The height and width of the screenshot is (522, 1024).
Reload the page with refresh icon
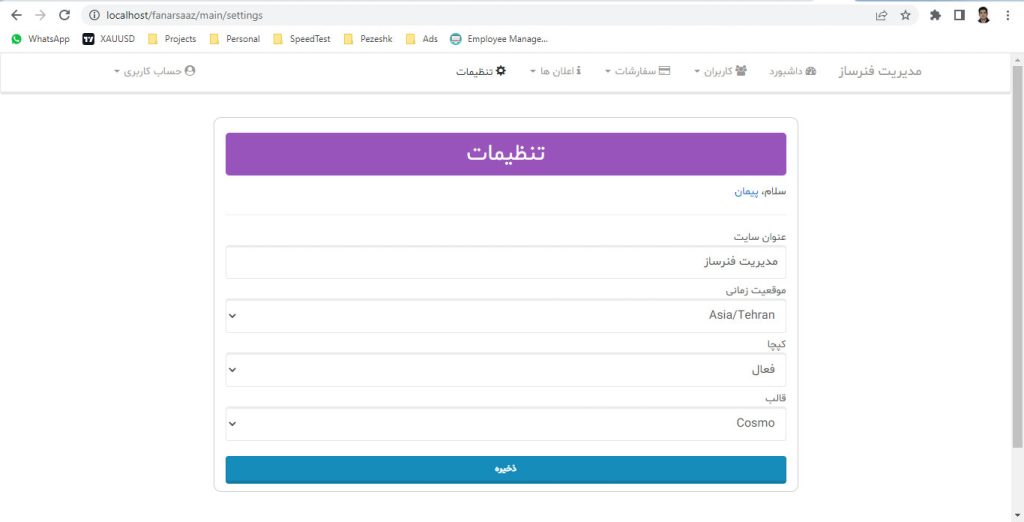pos(64,15)
